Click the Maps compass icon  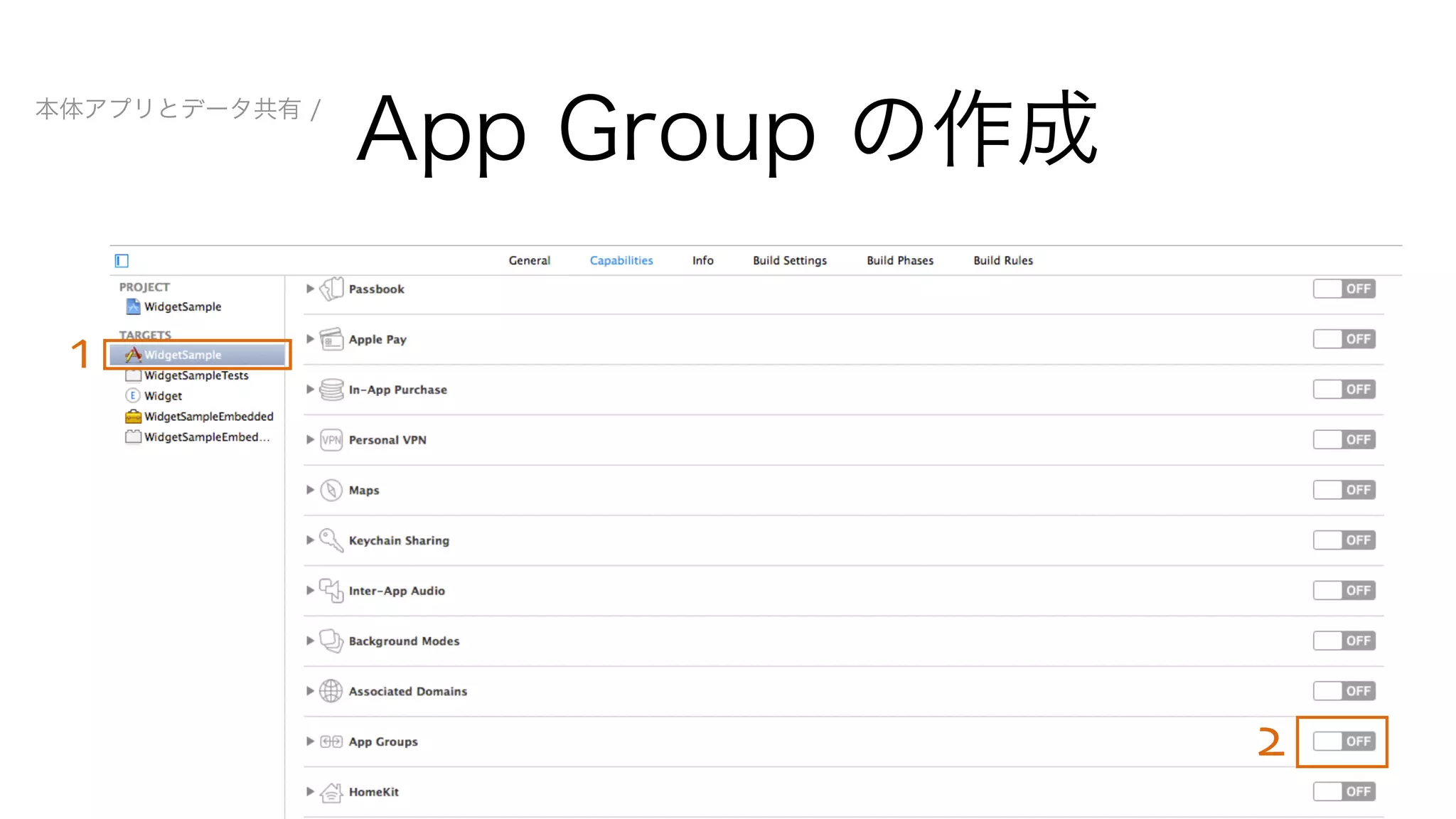click(331, 490)
